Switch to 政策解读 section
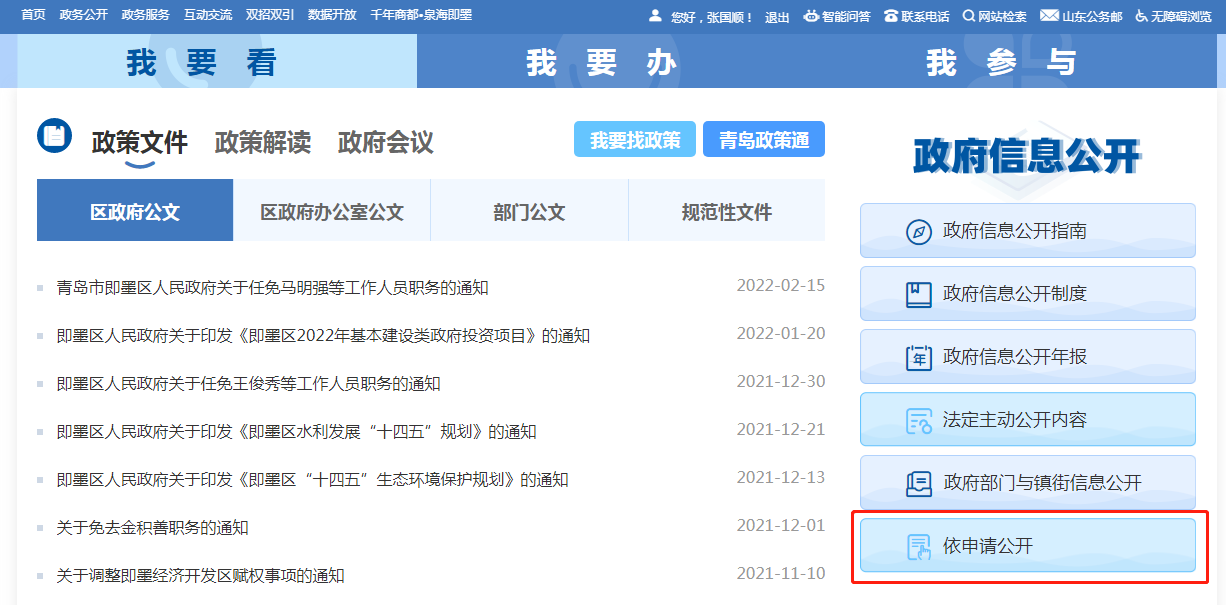Viewport: 1226px width, 605px height. point(262,142)
